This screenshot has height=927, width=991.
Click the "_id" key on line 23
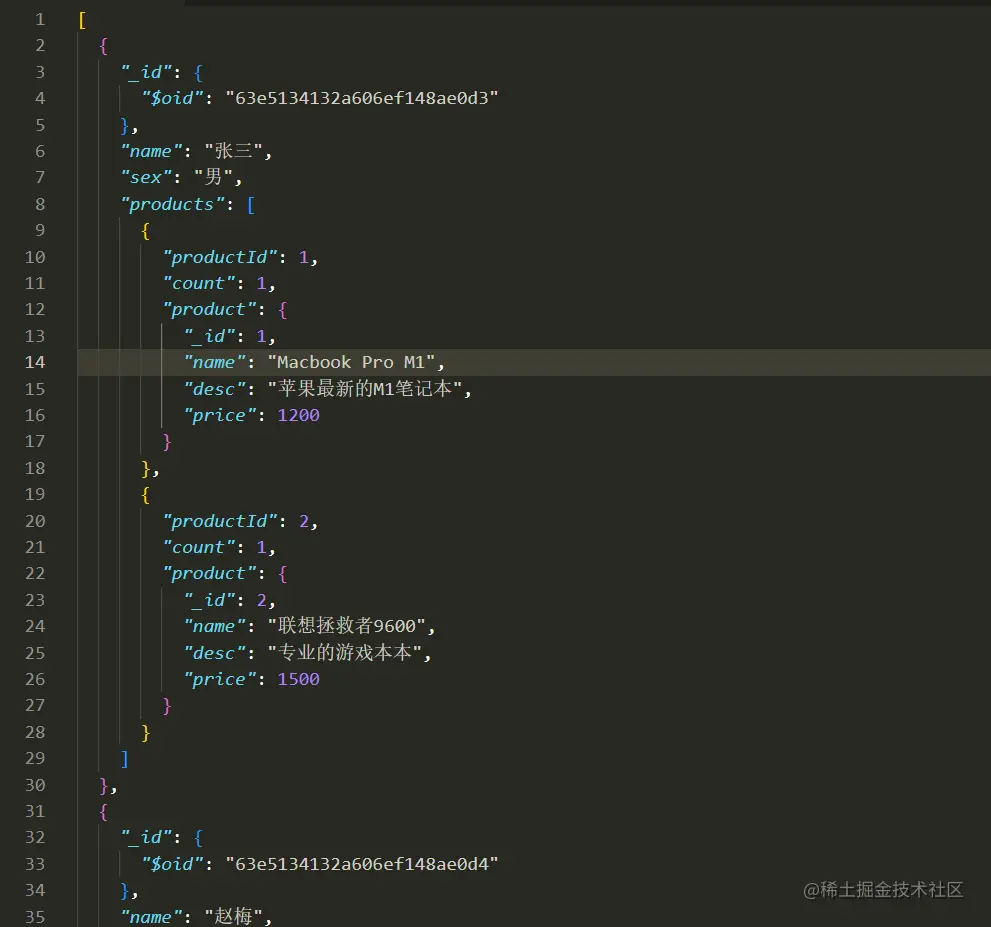coord(209,600)
